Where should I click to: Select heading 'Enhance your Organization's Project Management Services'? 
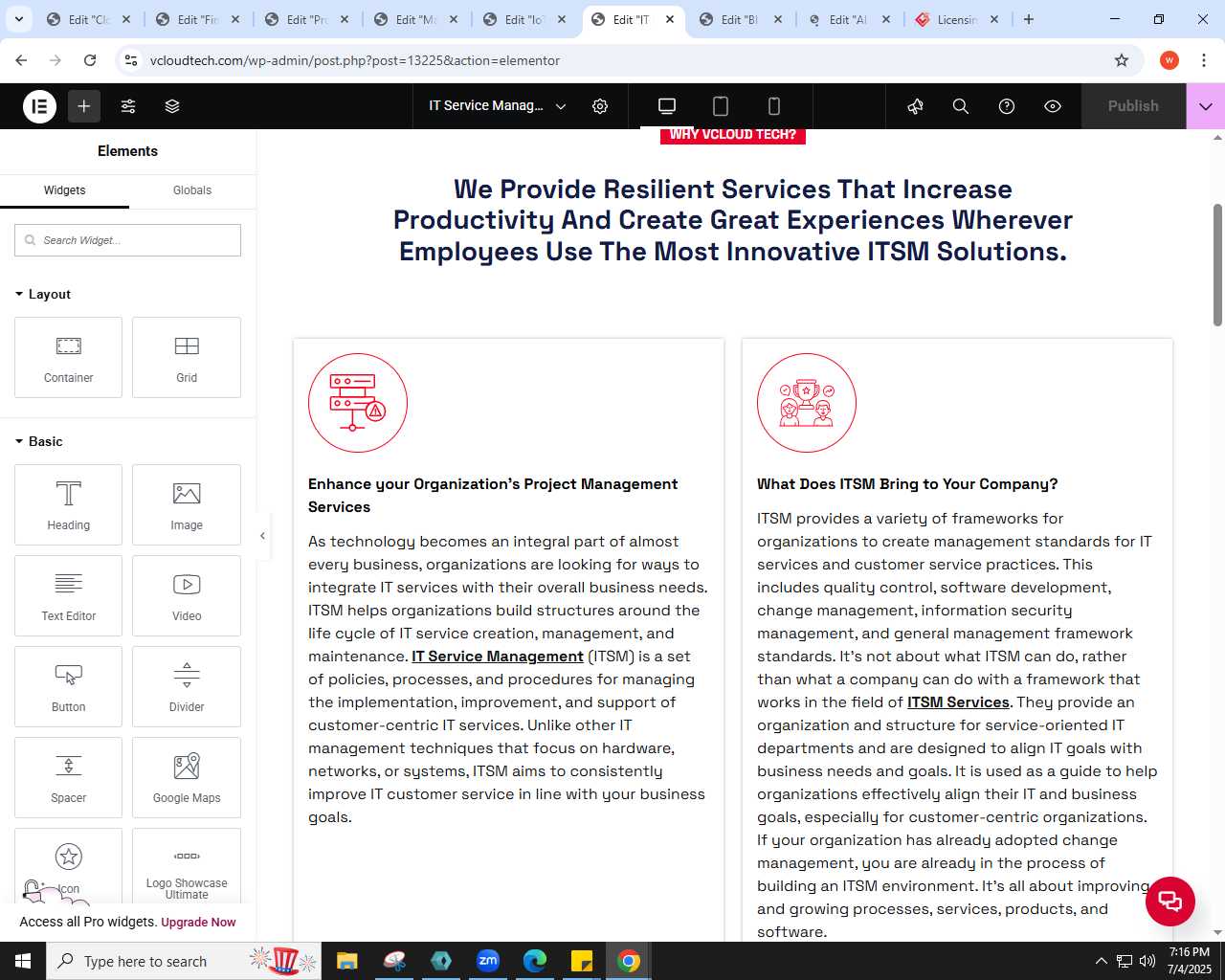(493, 496)
